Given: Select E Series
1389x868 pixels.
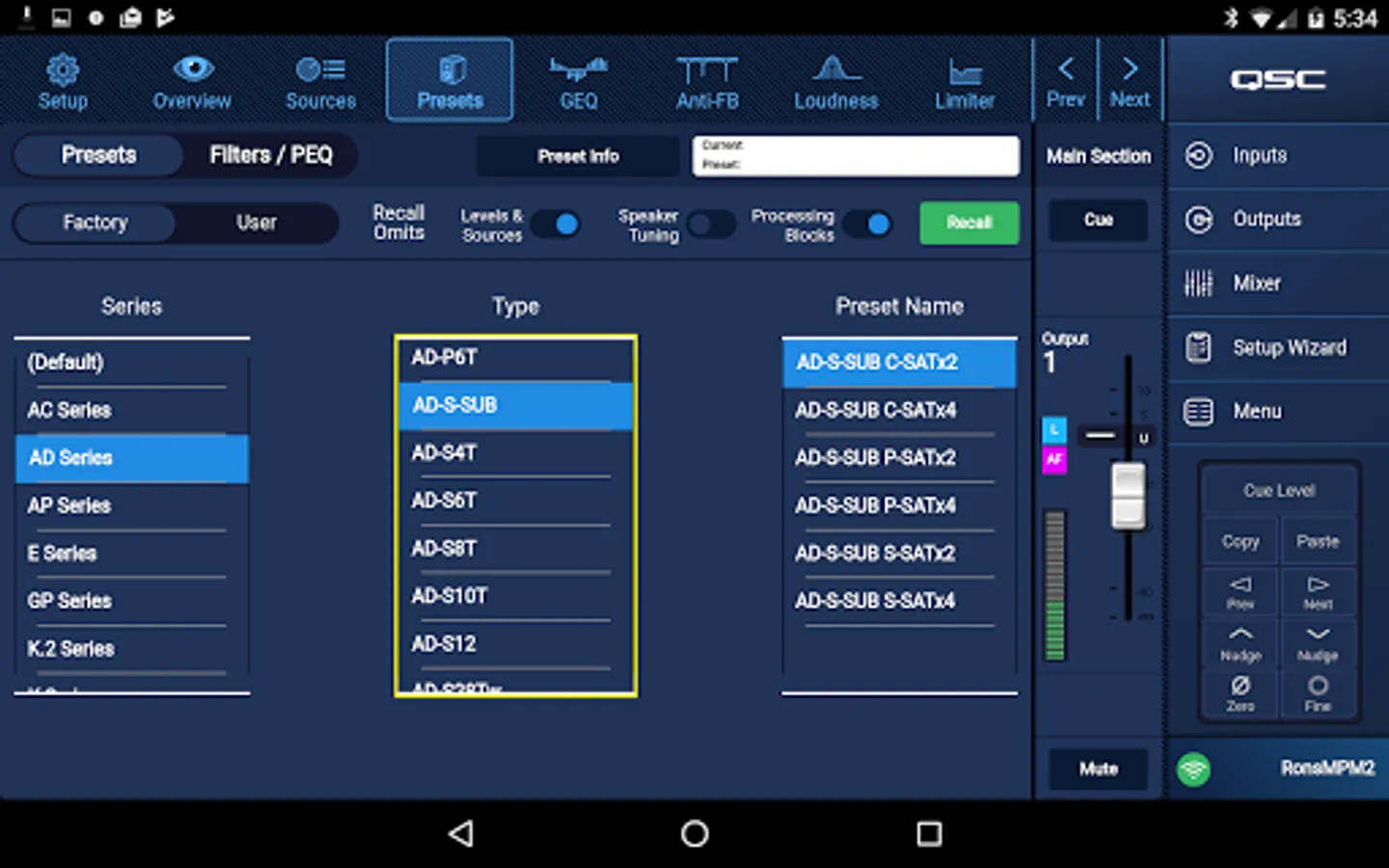Looking at the screenshot, I should pos(132,554).
